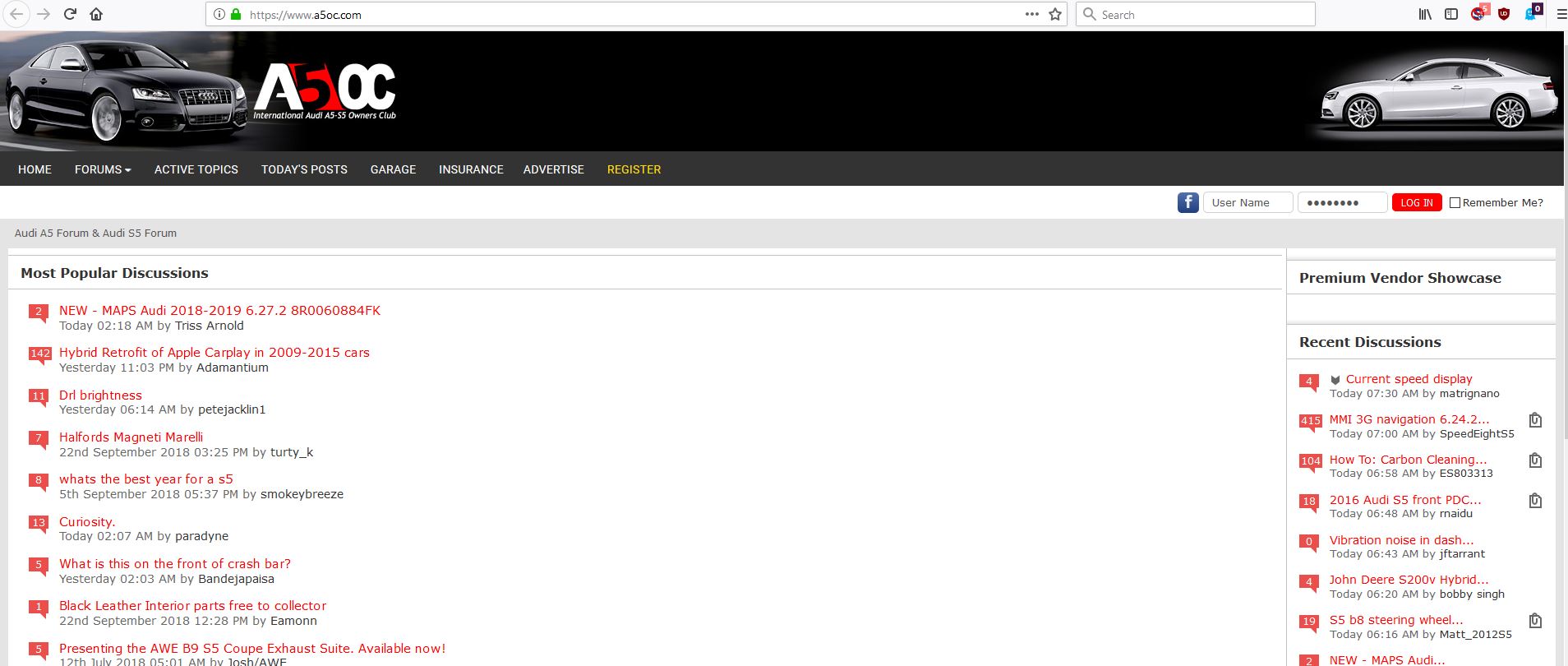The height and width of the screenshot is (666, 1568).
Task: Open red script-blocker extension with badge 5
Action: [x=1478, y=12]
